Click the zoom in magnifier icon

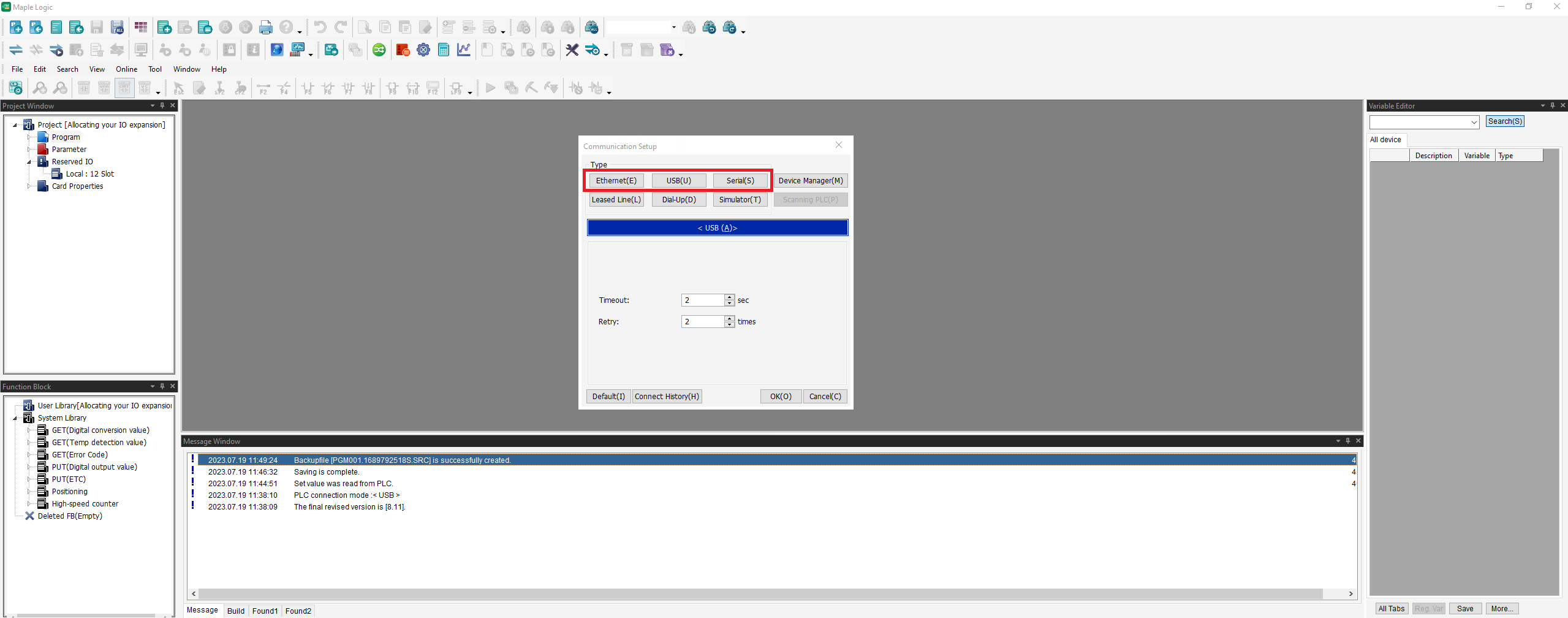click(40, 88)
